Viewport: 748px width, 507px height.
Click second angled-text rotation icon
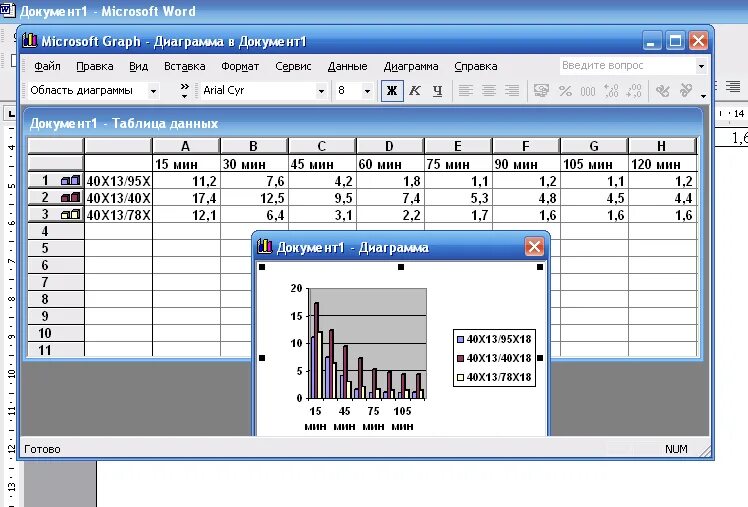point(686,91)
